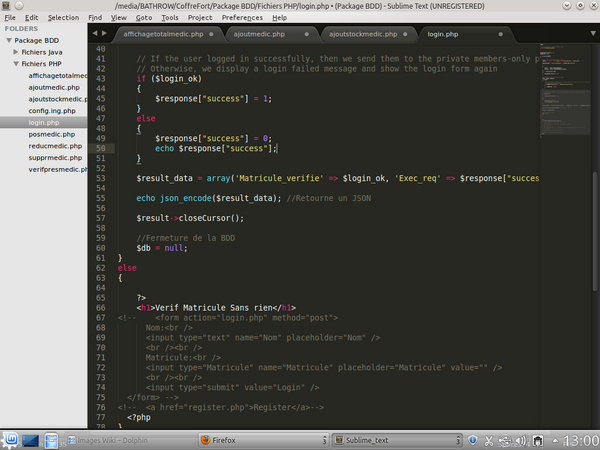This screenshot has width=600, height=450.
Task: Open the application launcher menu icon
Action: tap(11, 440)
